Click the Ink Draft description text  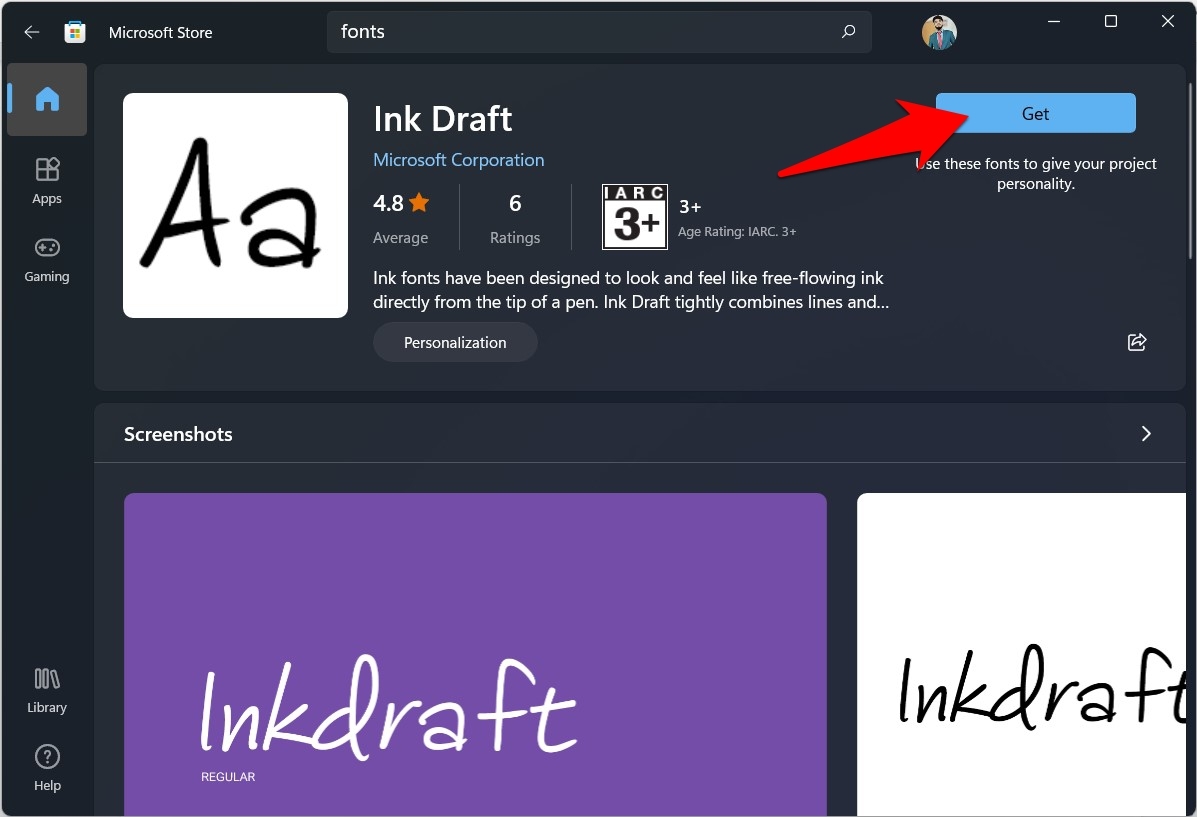pyautogui.click(x=631, y=290)
